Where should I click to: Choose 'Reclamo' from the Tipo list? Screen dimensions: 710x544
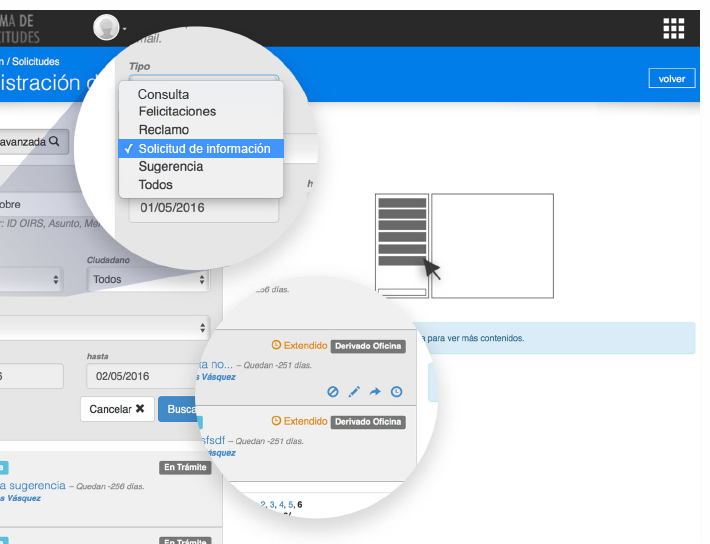pyautogui.click(x=164, y=130)
